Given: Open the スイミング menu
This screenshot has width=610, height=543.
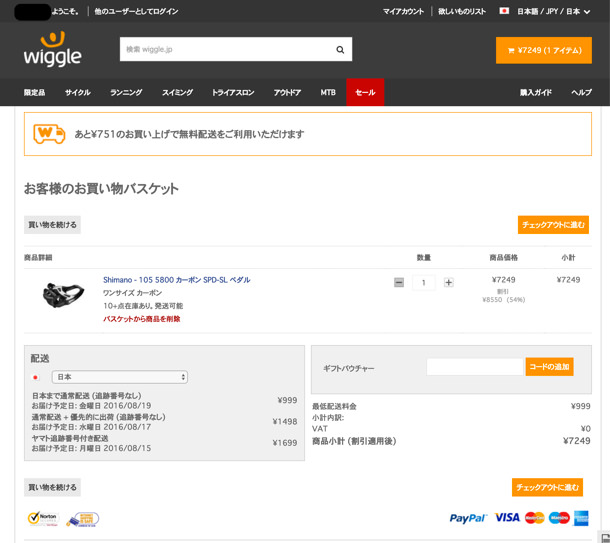Looking at the screenshot, I should click(177, 92).
